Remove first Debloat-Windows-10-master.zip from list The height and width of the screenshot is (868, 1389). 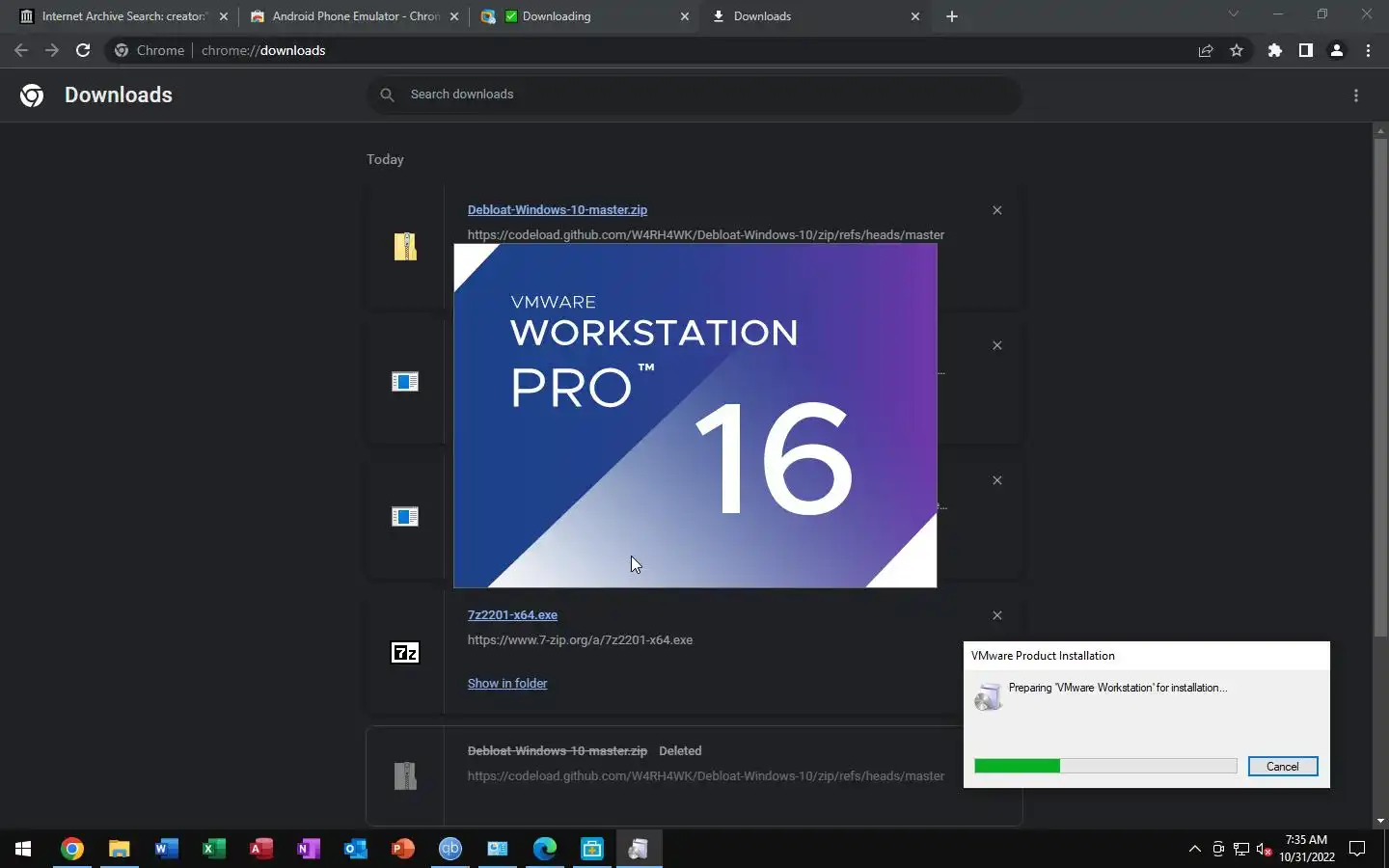click(997, 210)
